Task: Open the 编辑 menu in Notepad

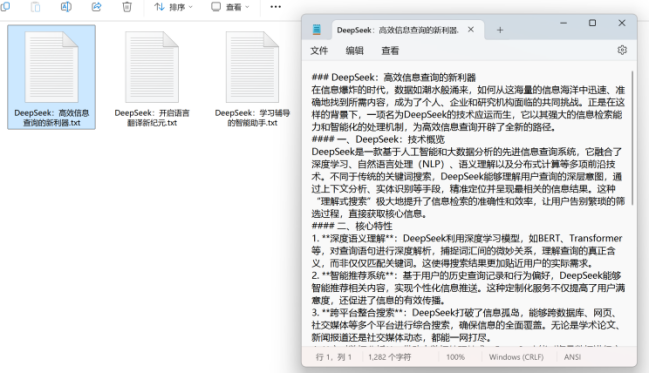Action: [354, 51]
